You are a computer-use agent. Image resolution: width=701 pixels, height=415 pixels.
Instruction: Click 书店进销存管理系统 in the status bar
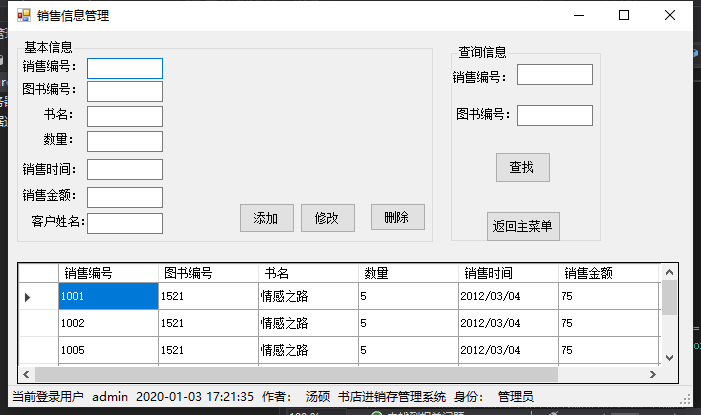(x=392, y=397)
